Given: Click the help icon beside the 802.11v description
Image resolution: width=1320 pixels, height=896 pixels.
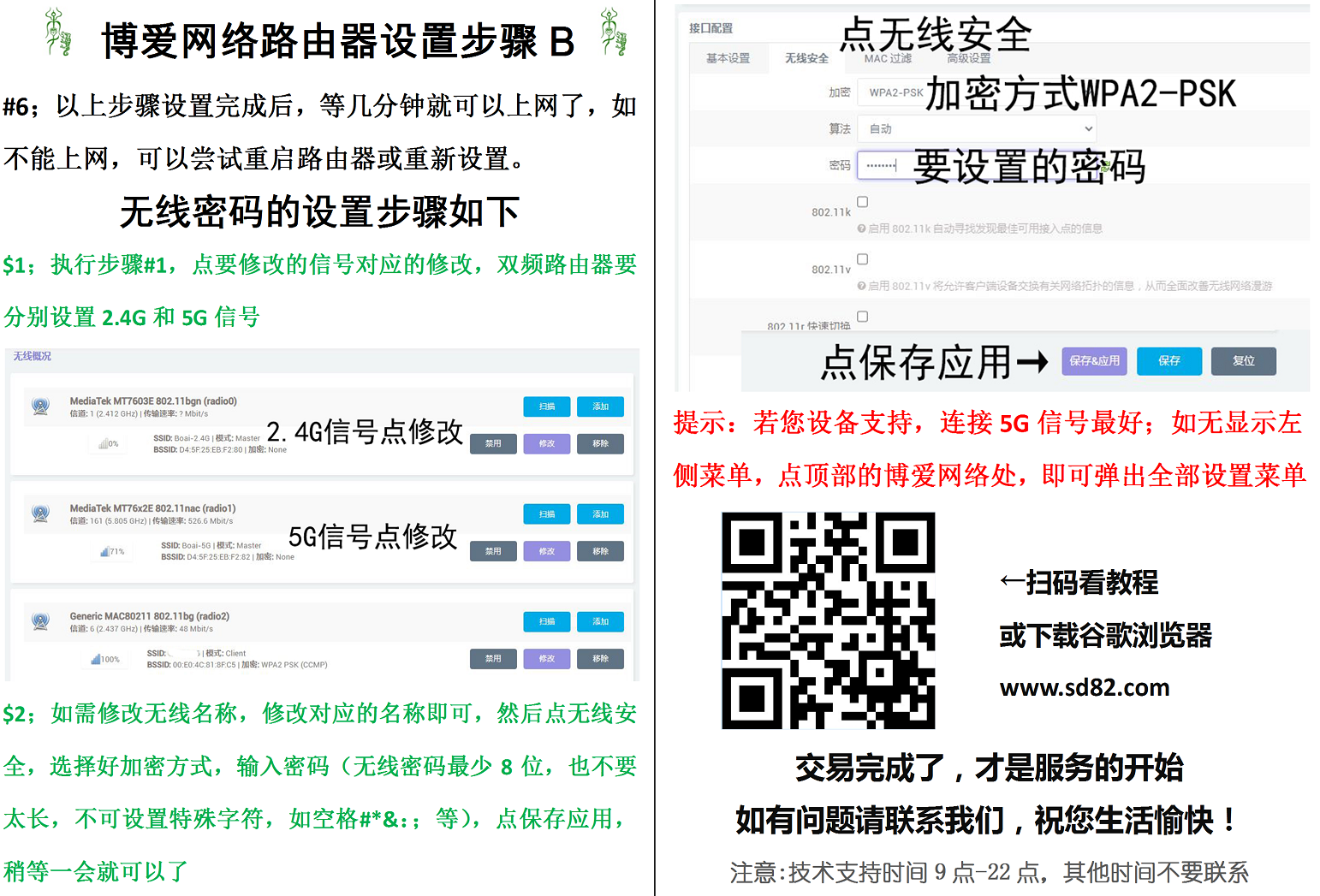Looking at the screenshot, I should point(861,286).
